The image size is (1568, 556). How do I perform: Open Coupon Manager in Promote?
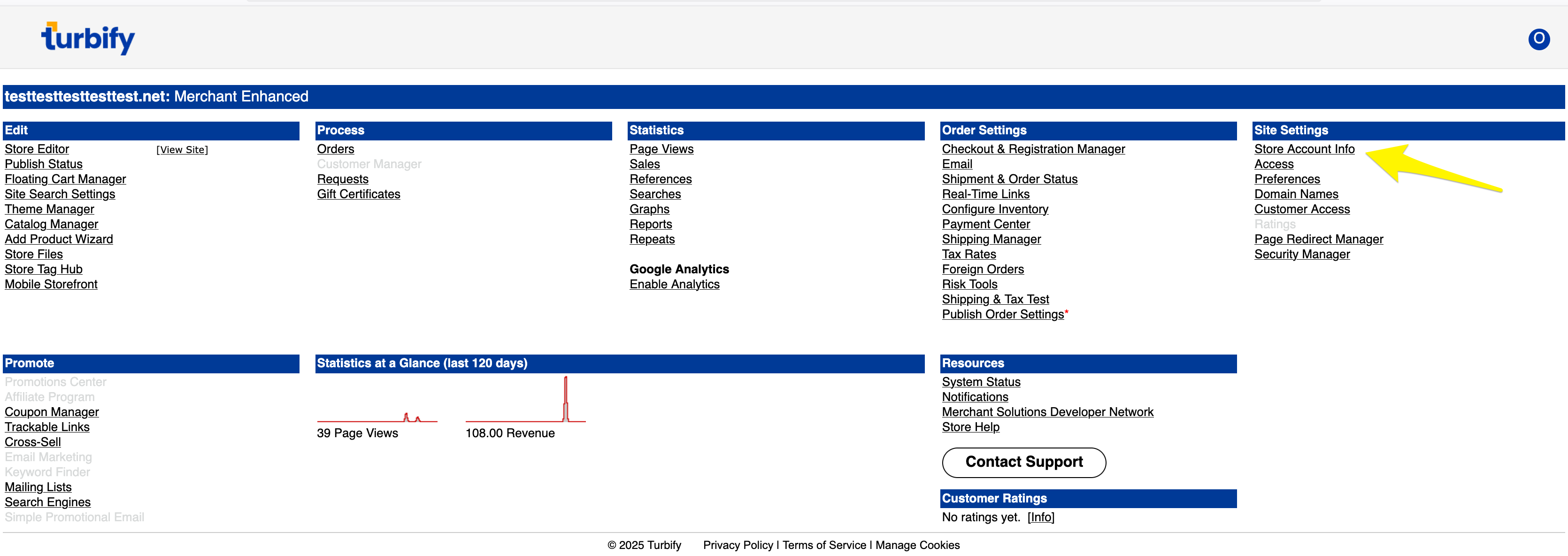[x=52, y=412]
